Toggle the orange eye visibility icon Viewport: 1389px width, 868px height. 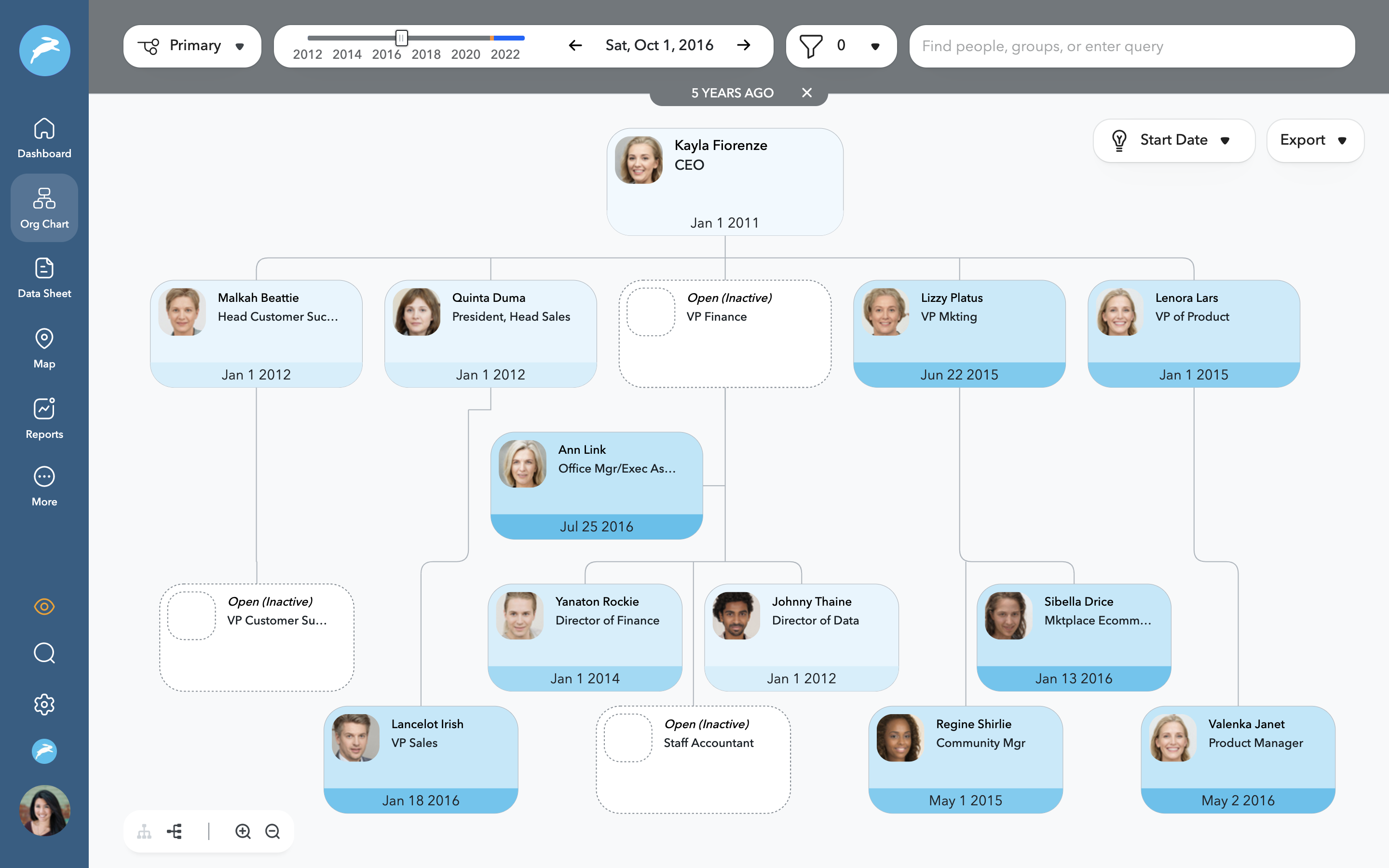(44, 606)
